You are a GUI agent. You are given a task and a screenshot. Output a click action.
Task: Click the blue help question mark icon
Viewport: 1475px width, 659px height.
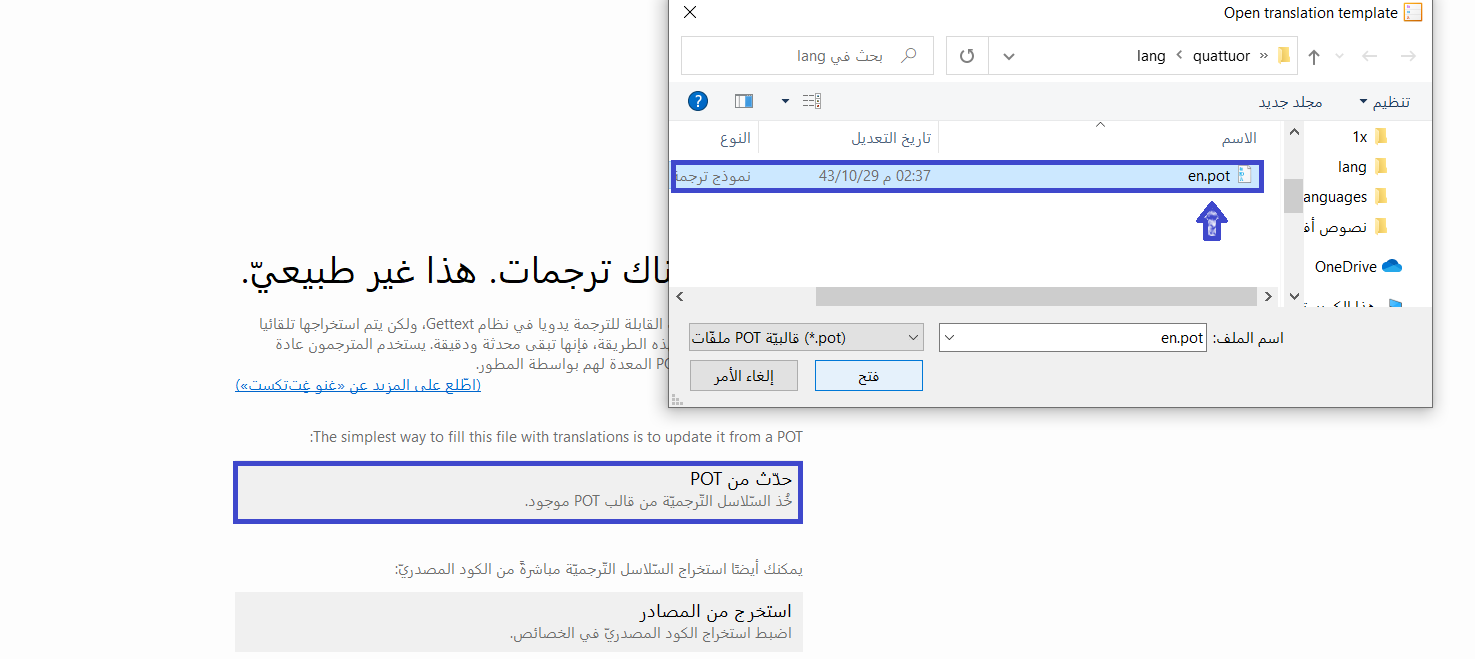tap(698, 101)
